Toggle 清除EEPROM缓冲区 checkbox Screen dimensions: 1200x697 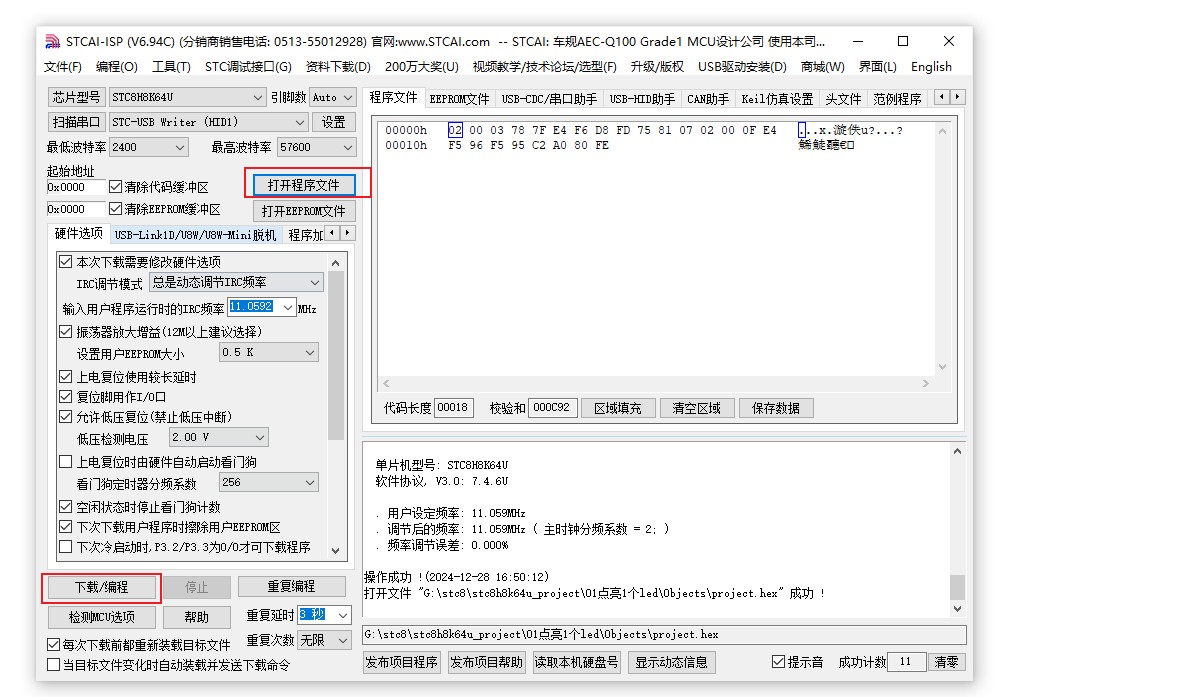[115, 209]
